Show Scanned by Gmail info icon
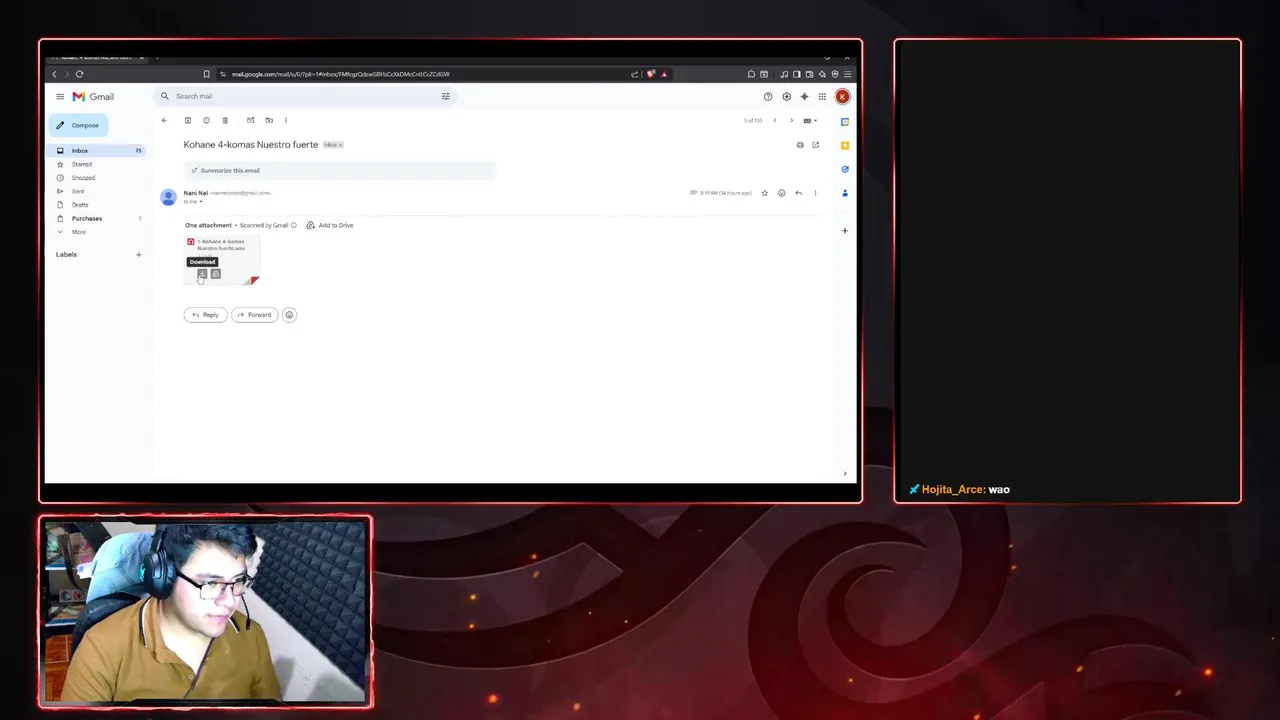1280x720 pixels. (x=293, y=226)
